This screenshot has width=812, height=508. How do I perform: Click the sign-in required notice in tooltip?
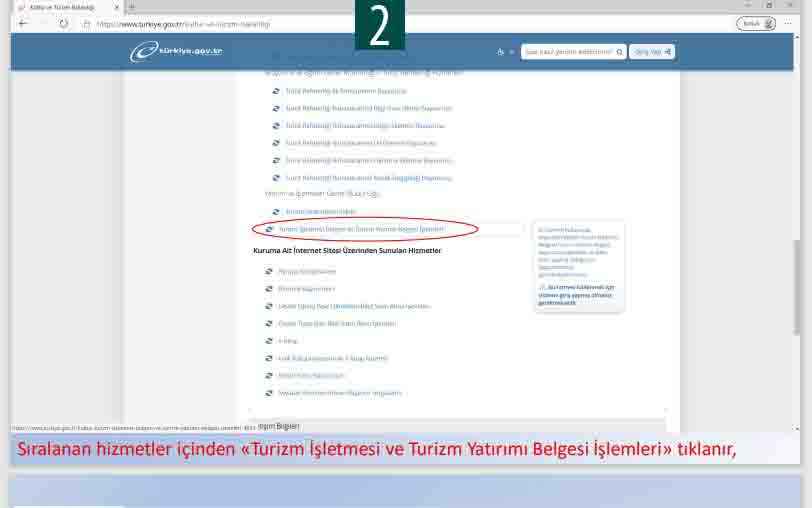tap(579, 293)
